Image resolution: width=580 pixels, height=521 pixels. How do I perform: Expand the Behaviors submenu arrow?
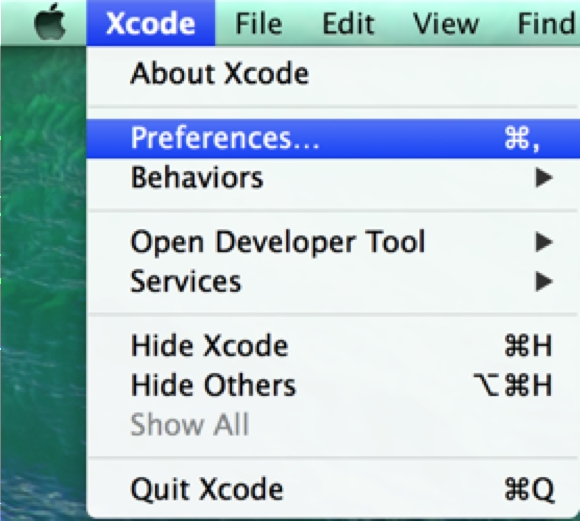544,178
